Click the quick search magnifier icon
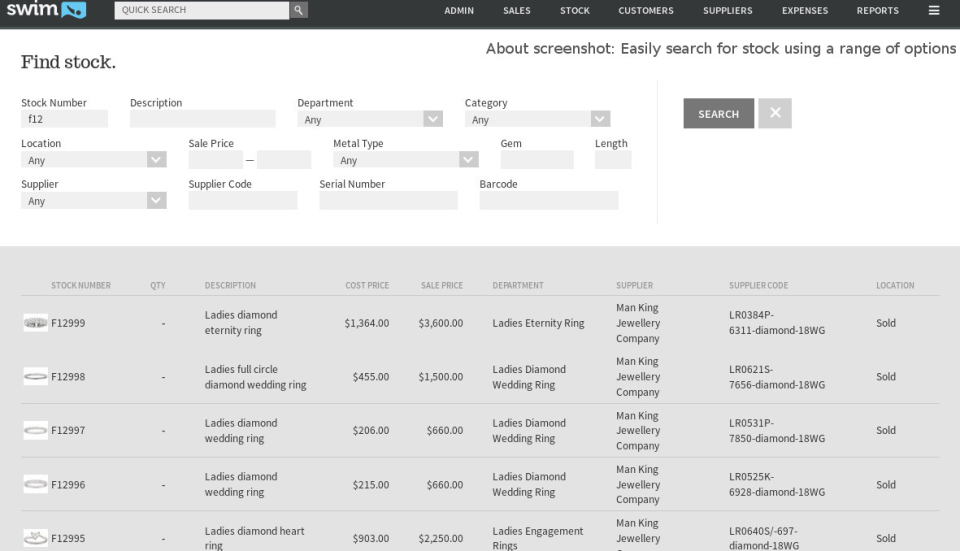Screen dimensions: 960x551 [x=298, y=10]
